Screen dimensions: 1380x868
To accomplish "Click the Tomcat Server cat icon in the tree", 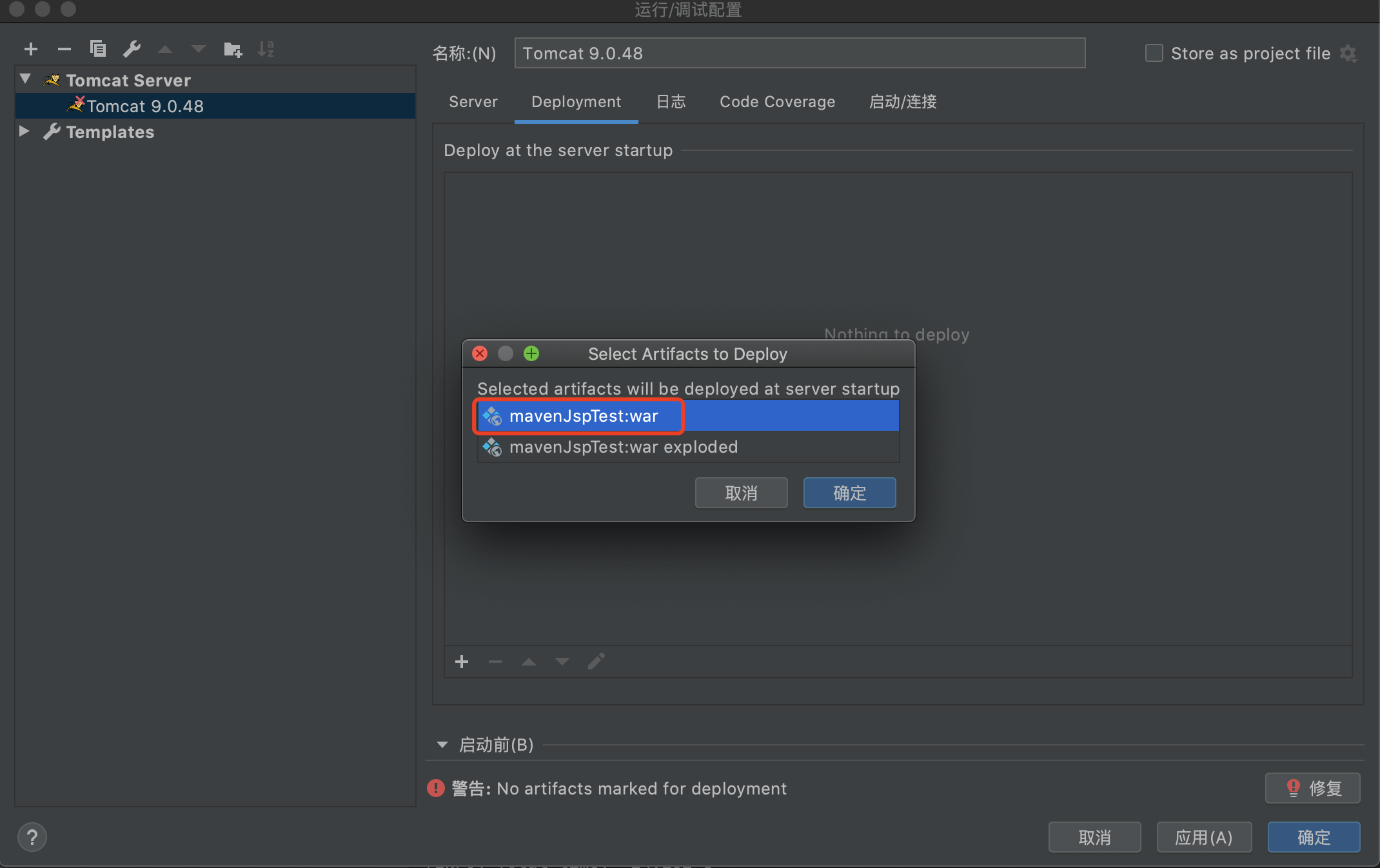I will (x=52, y=80).
